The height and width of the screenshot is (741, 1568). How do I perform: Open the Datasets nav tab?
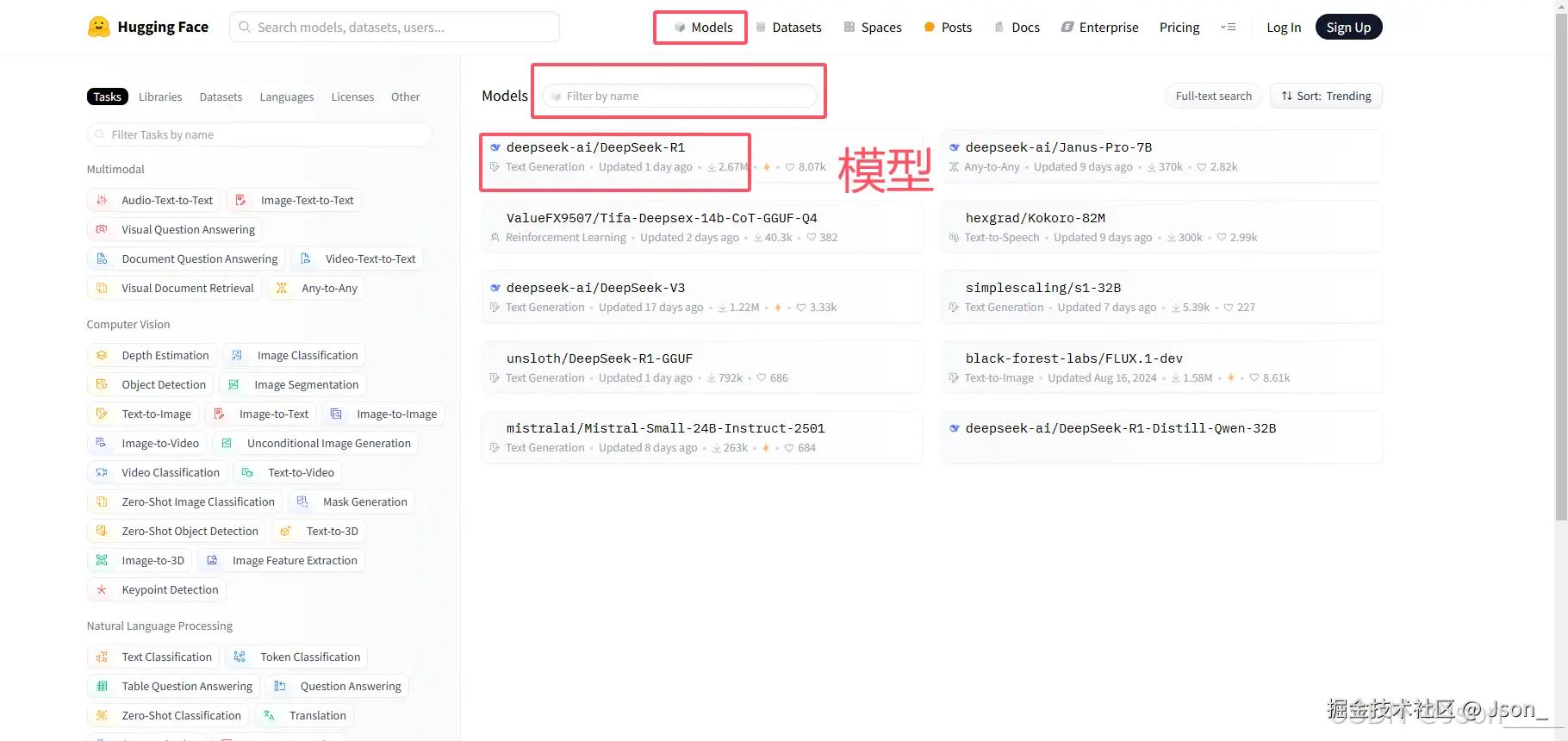tap(788, 28)
